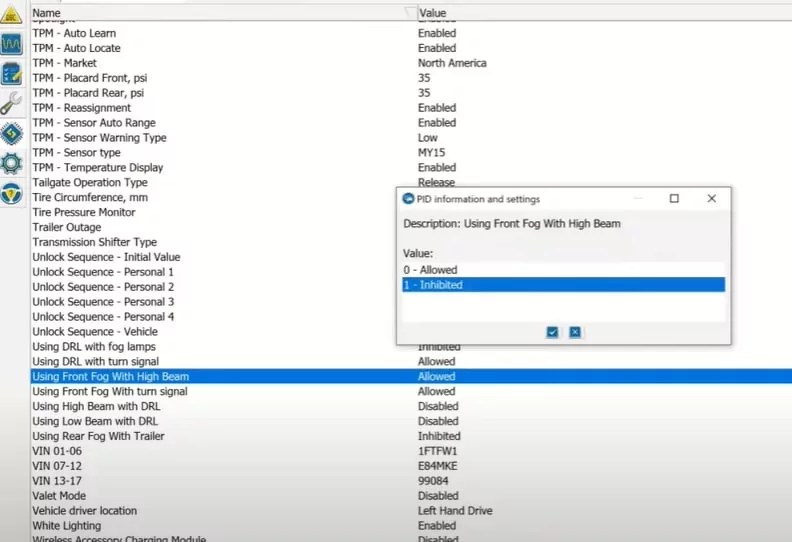
Task: Select 'TPM - Placard Rear, psi' row
Action: pyautogui.click(x=411, y=93)
